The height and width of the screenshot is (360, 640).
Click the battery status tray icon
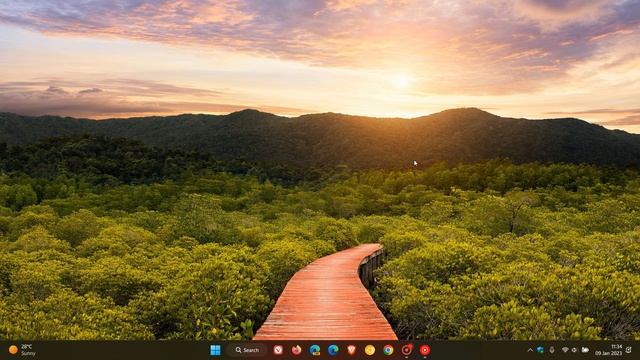(585, 350)
